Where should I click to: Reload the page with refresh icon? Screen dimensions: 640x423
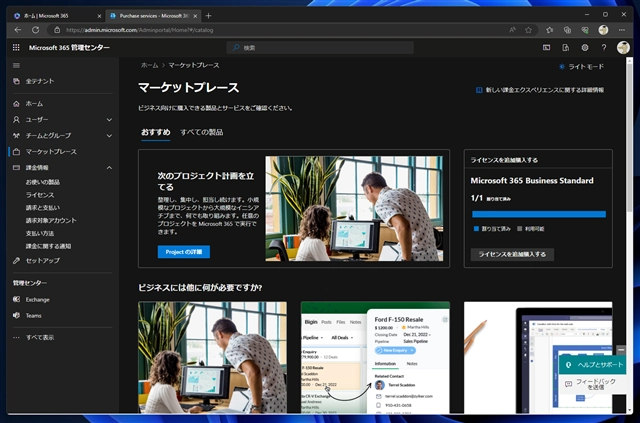[x=36, y=30]
